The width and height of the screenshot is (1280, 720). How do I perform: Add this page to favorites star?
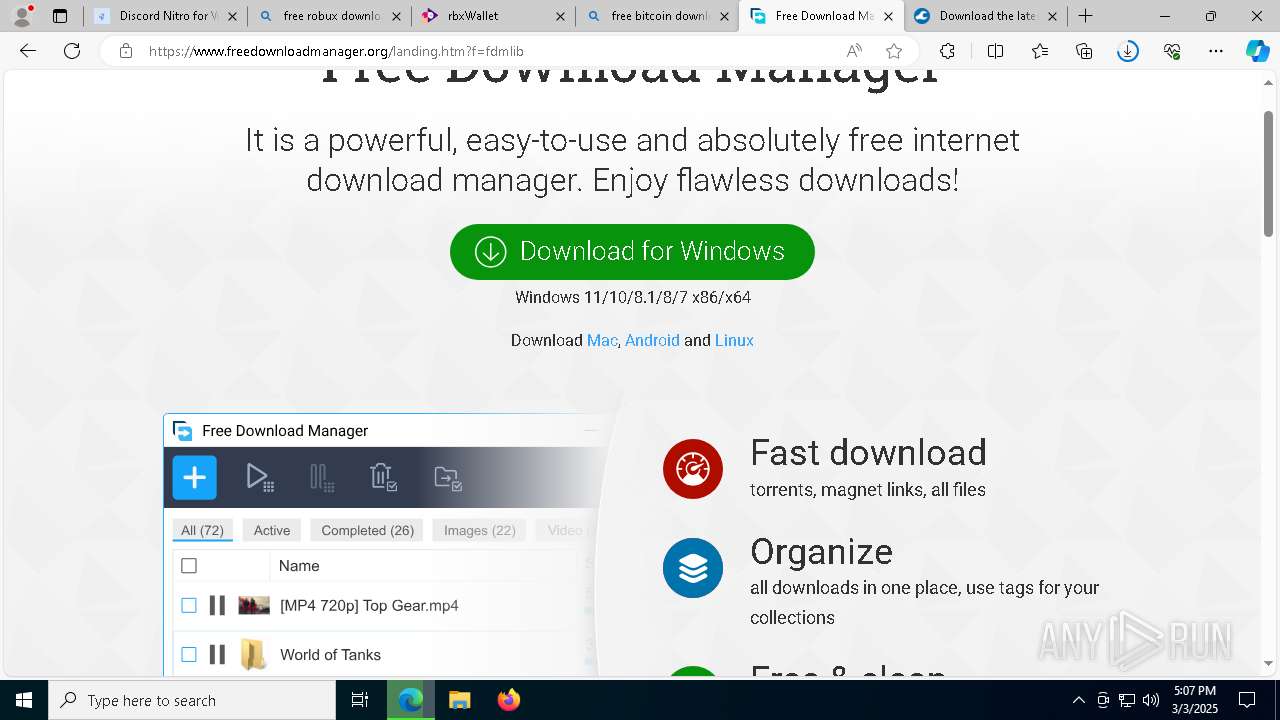click(x=894, y=51)
